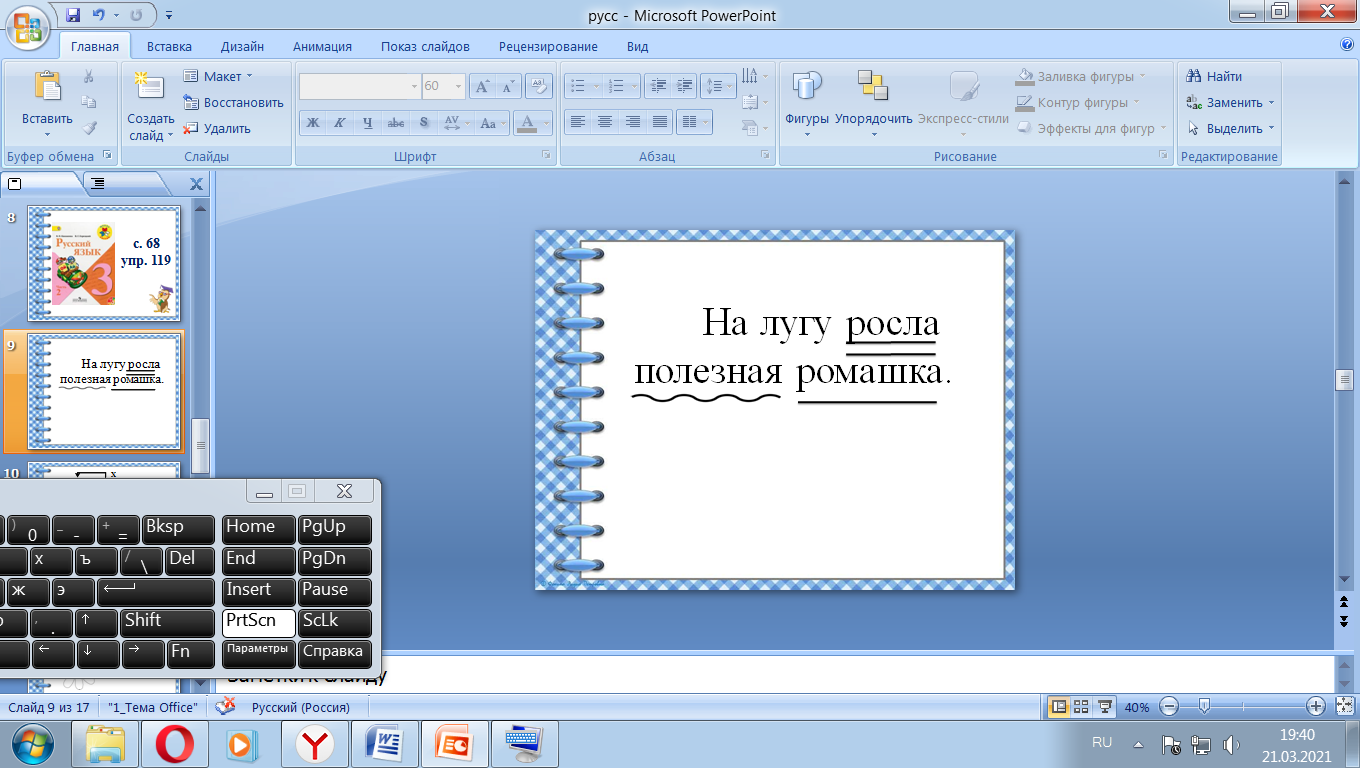Center-align the paragraph text

(605, 122)
